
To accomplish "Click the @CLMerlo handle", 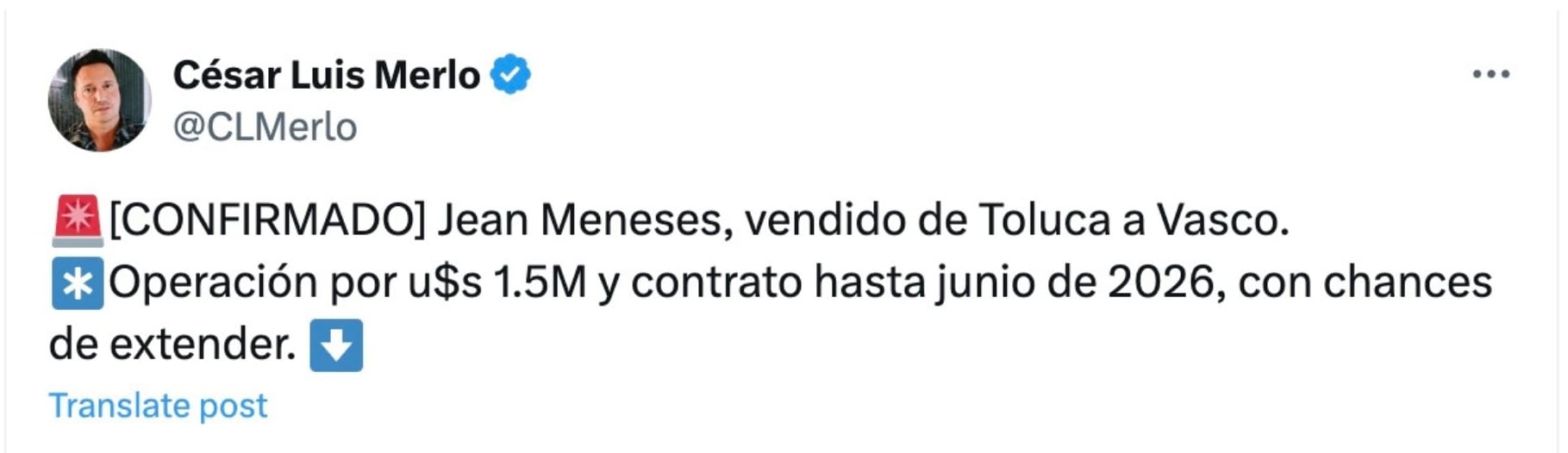I will (x=265, y=127).
